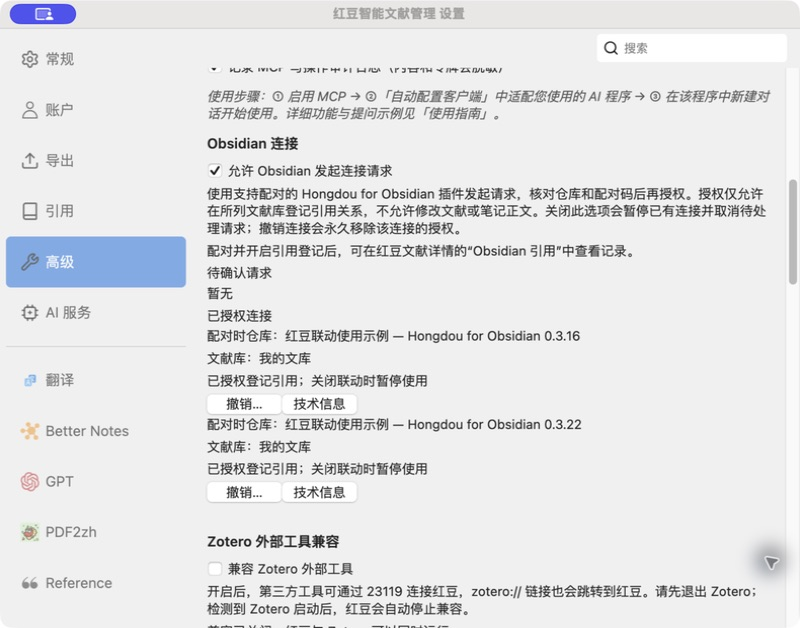Open the 导出 settings pane
This screenshot has width=800, height=628.
click(x=96, y=161)
